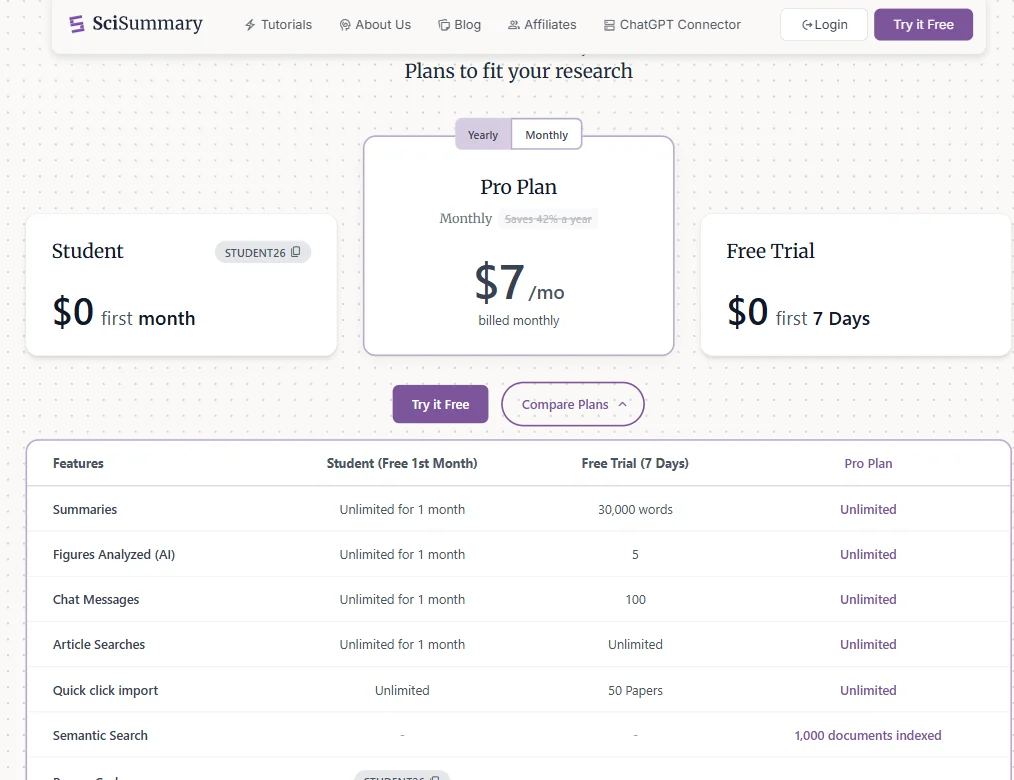Click the Affiliates people icon
The width and height of the screenshot is (1014, 780).
tap(513, 25)
